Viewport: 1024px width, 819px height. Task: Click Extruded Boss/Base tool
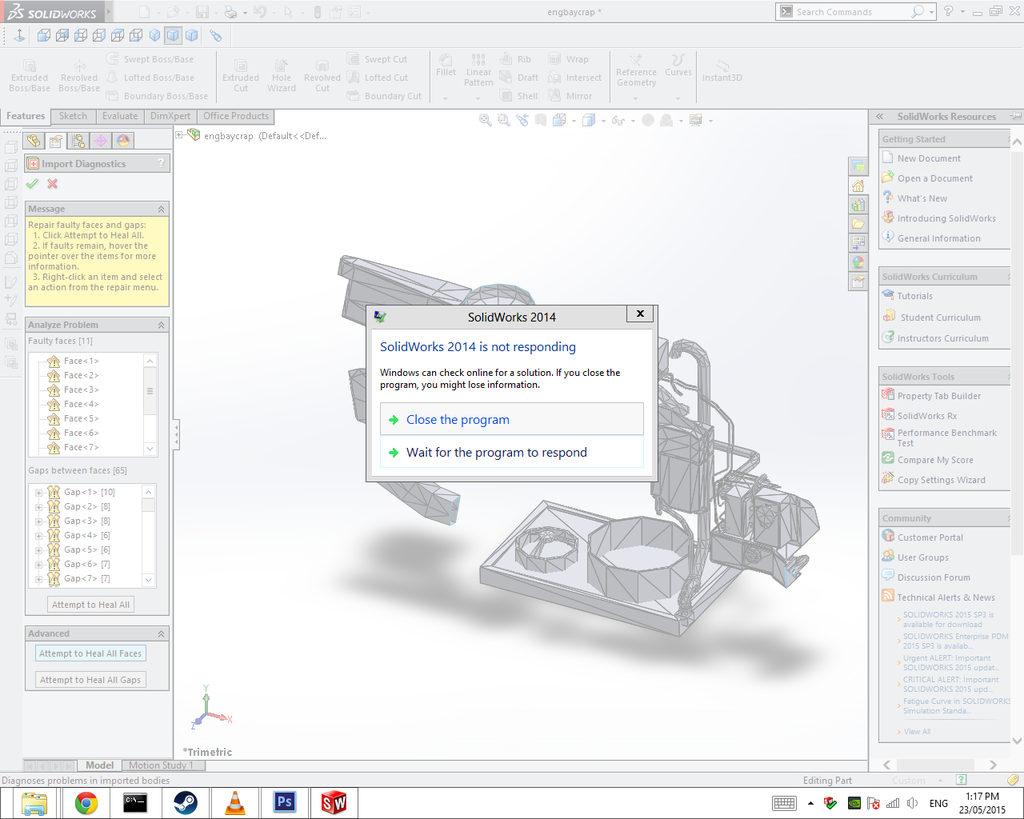coord(29,76)
